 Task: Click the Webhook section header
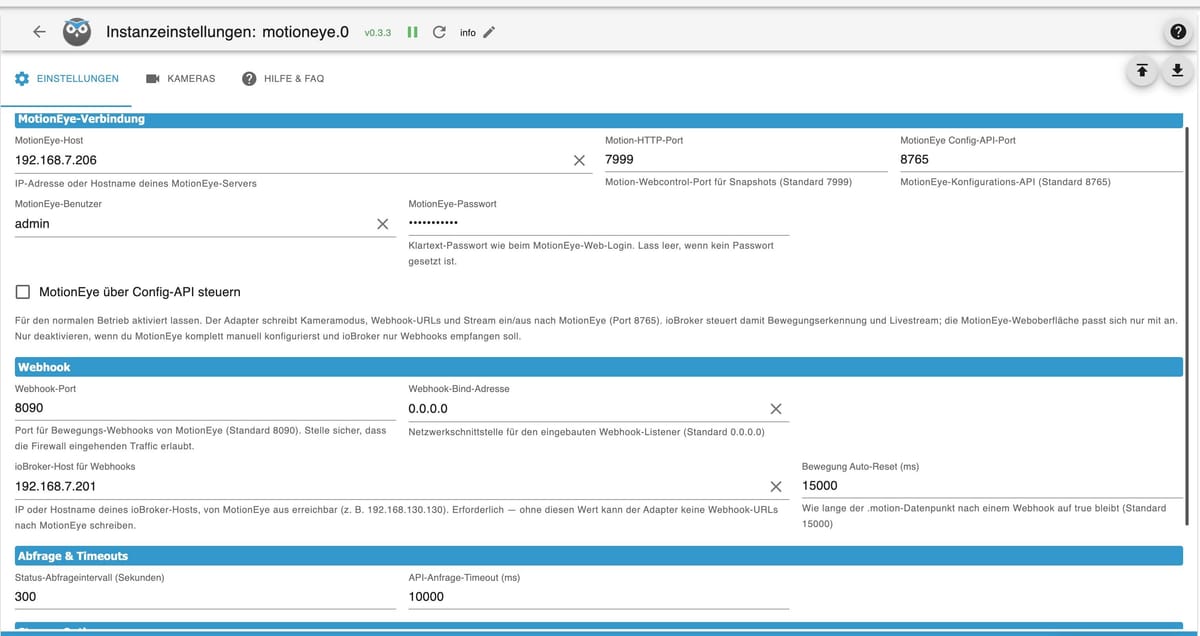599,368
